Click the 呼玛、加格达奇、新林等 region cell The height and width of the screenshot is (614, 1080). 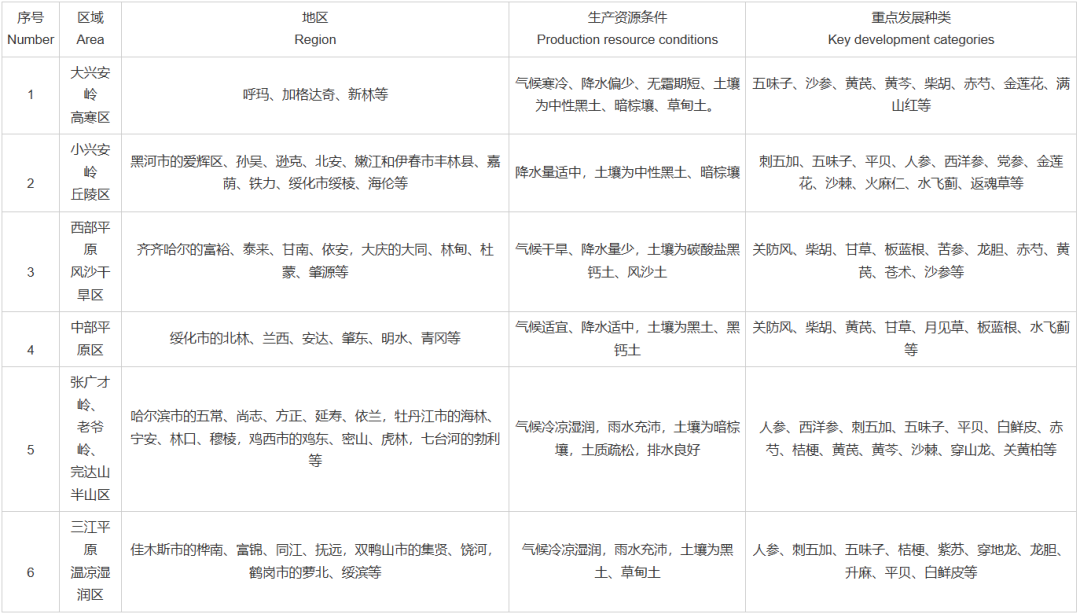[315, 95]
